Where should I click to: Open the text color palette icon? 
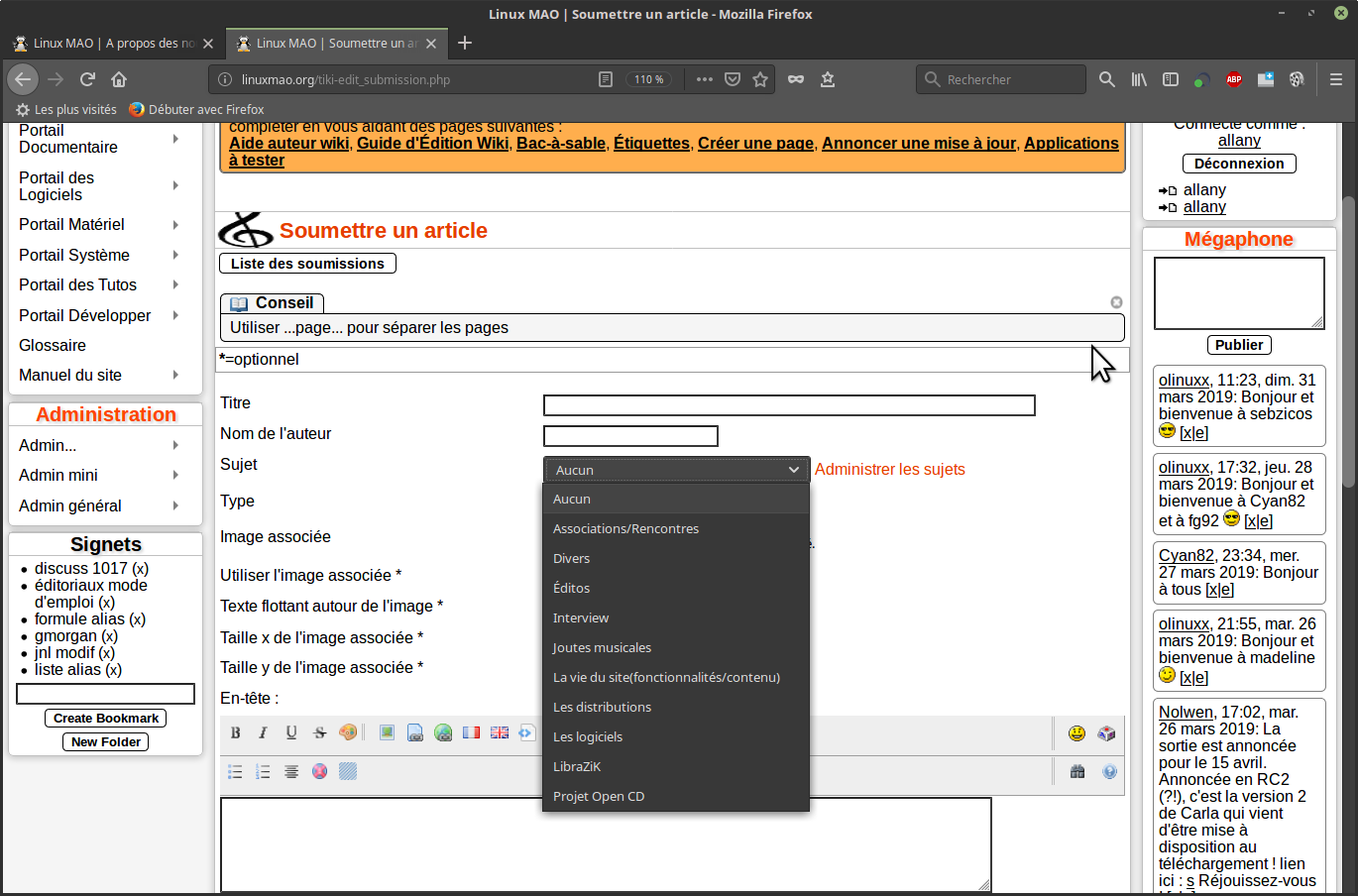click(x=348, y=732)
